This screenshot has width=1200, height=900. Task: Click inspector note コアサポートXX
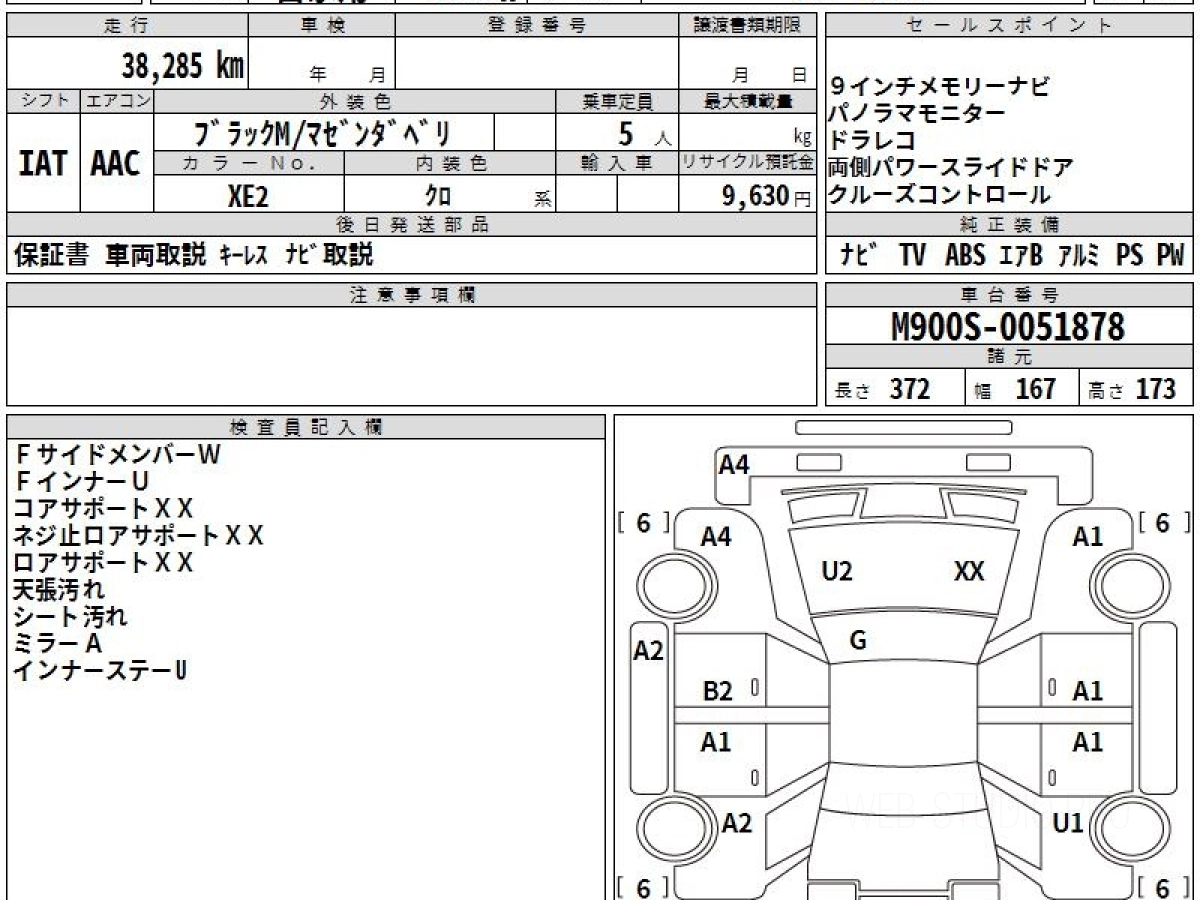click(x=103, y=509)
